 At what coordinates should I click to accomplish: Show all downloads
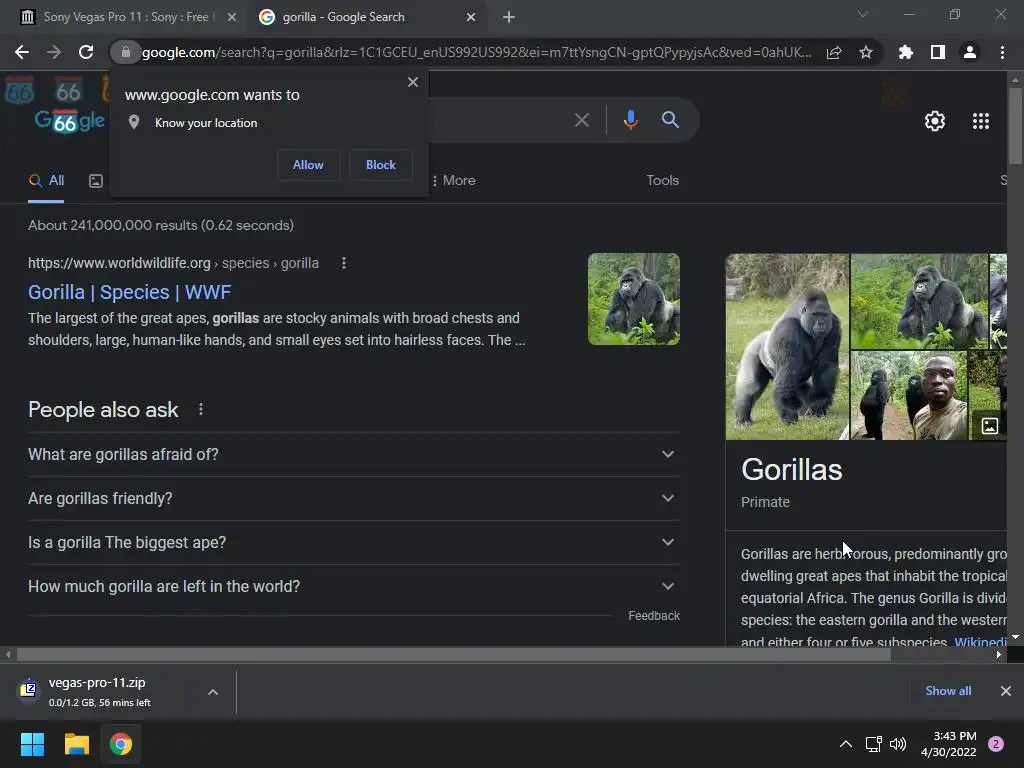click(948, 691)
